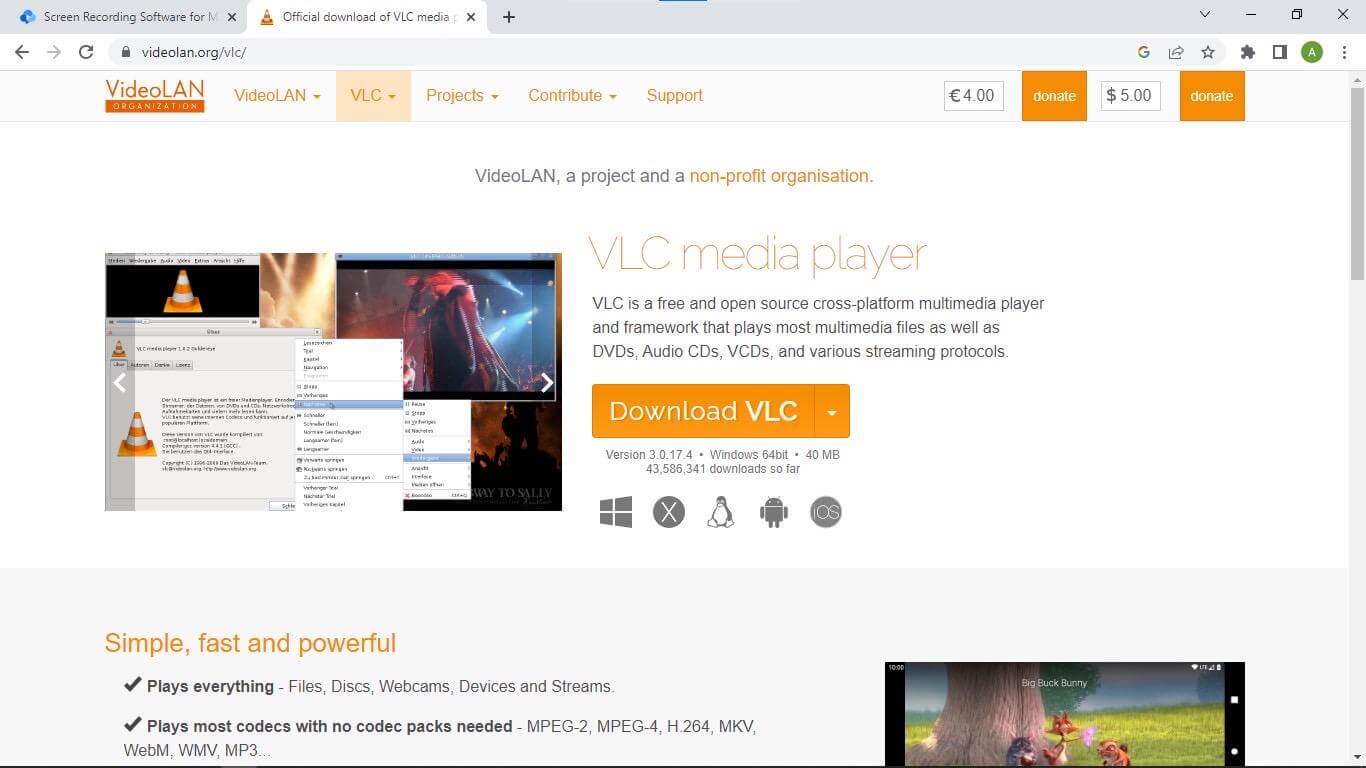Show the previous screenshot in the carousel

point(120,383)
